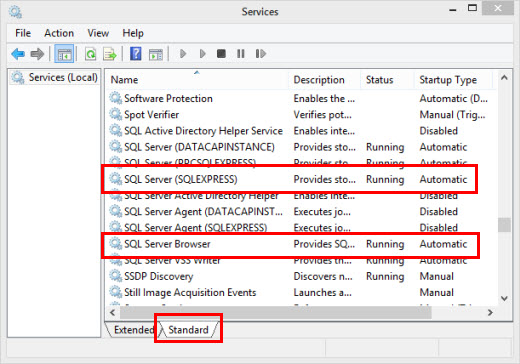Click the second Start Service play icon

(x=202, y=53)
